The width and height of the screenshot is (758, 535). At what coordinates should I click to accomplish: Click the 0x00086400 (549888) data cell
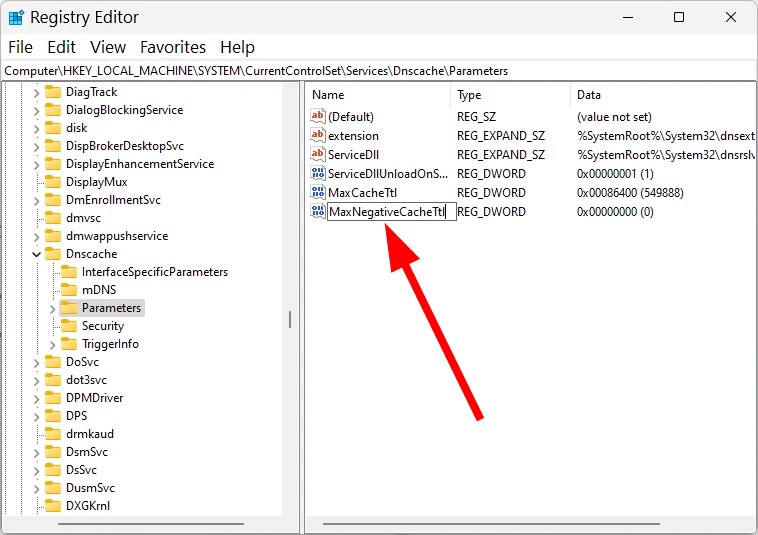click(x=630, y=193)
